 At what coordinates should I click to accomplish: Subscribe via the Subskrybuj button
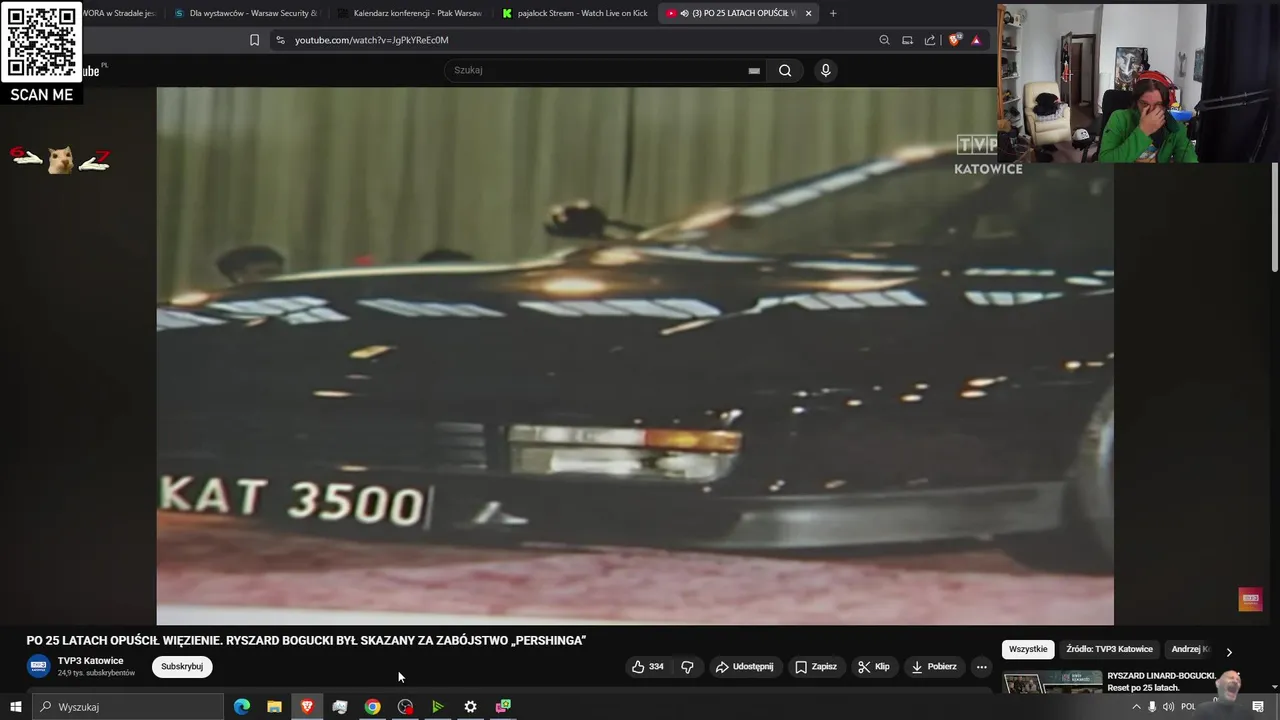(x=182, y=666)
